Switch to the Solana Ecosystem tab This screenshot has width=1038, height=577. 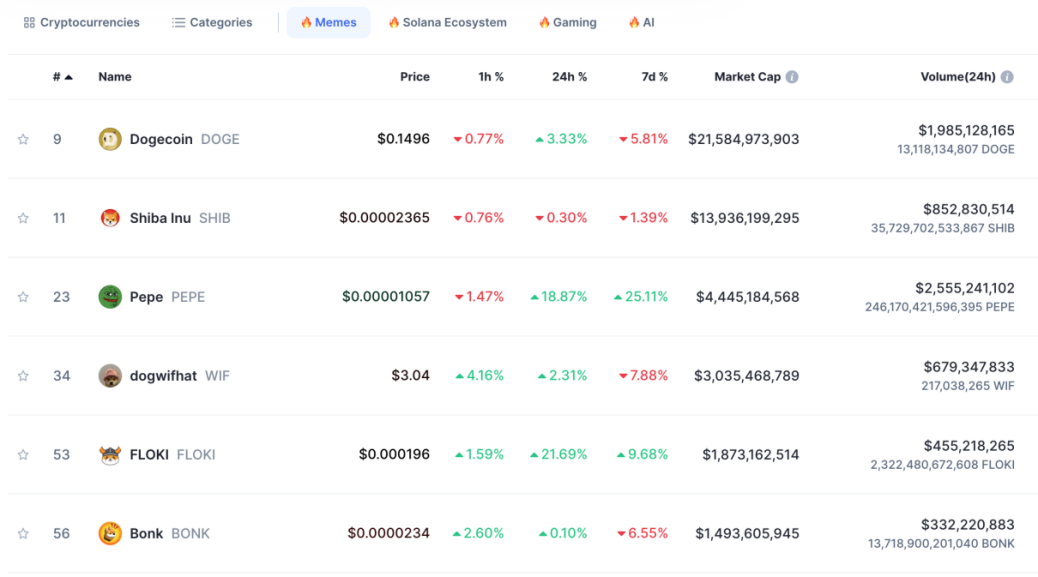click(x=448, y=22)
